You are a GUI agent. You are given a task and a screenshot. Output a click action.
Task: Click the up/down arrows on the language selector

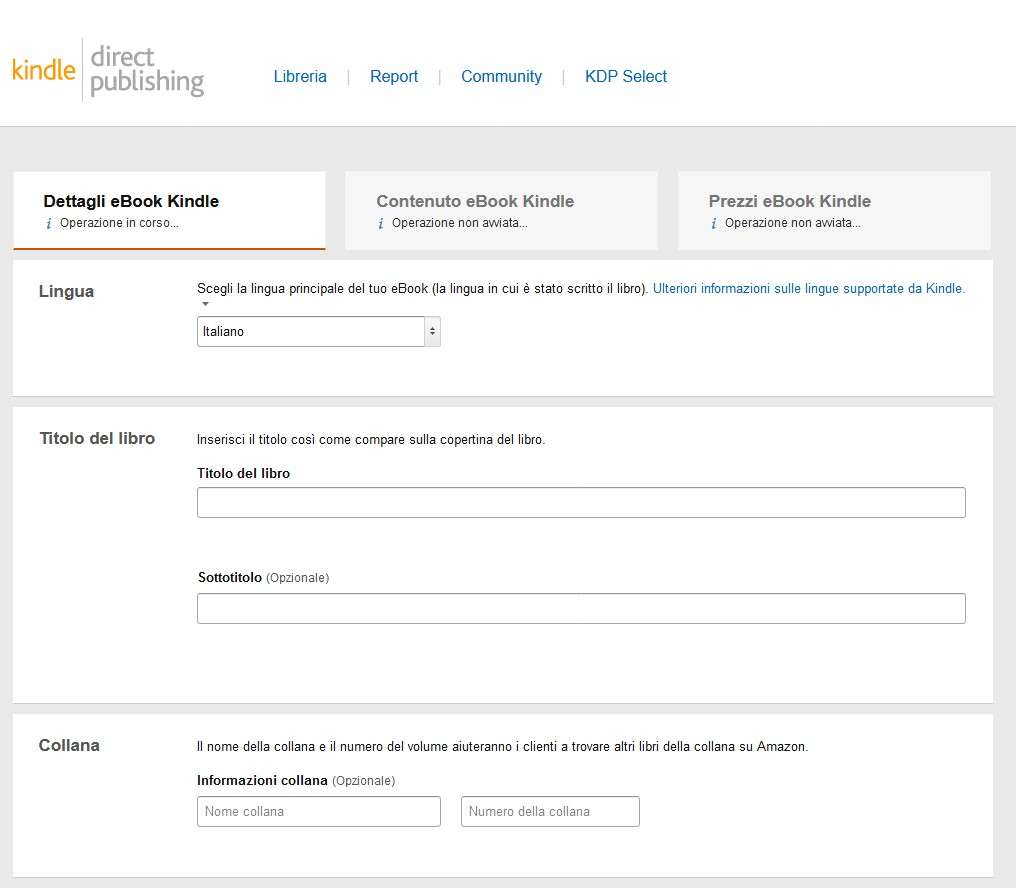click(x=432, y=332)
